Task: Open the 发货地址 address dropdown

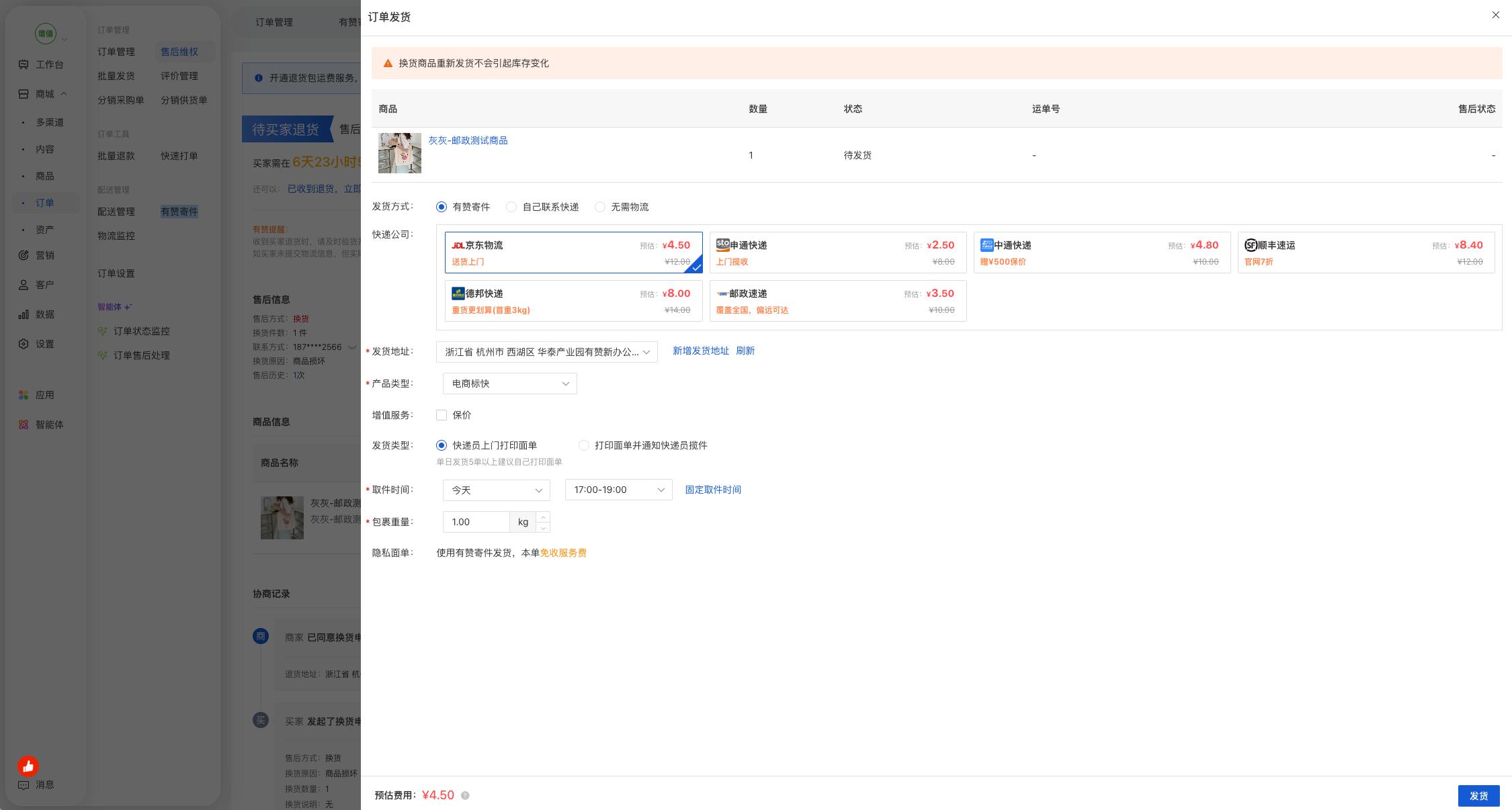Action: [547, 352]
